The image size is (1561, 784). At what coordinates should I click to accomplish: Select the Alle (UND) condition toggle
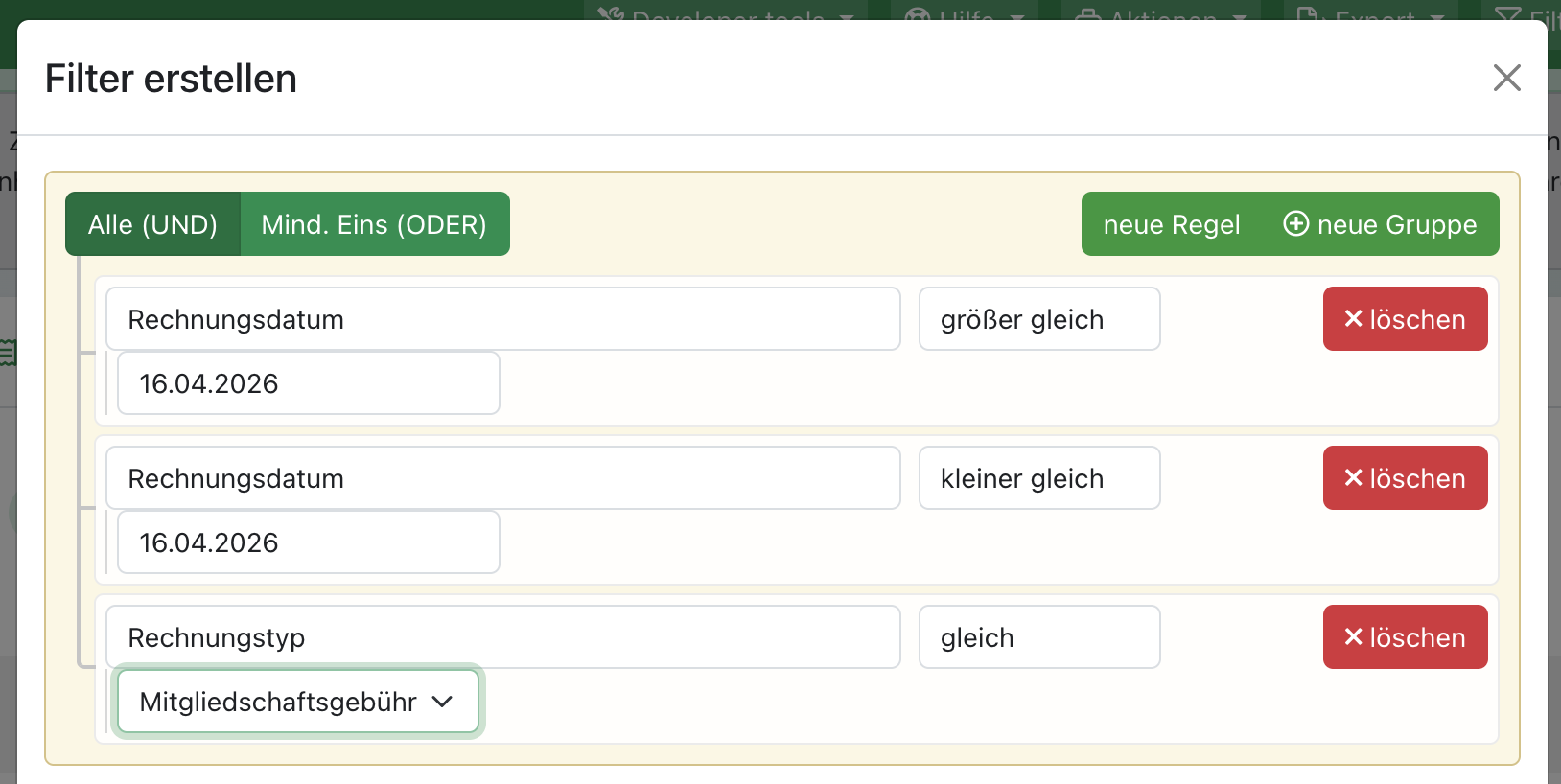[x=152, y=224]
